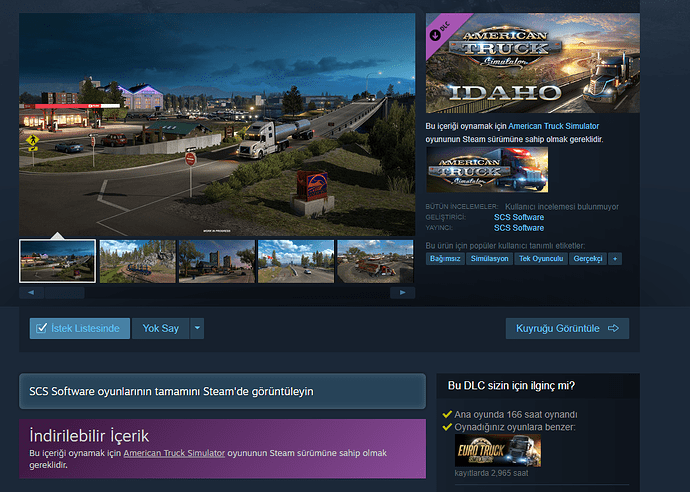Select the forest log truck thumbnail
The width and height of the screenshot is (690, 492).
(137, 261)
